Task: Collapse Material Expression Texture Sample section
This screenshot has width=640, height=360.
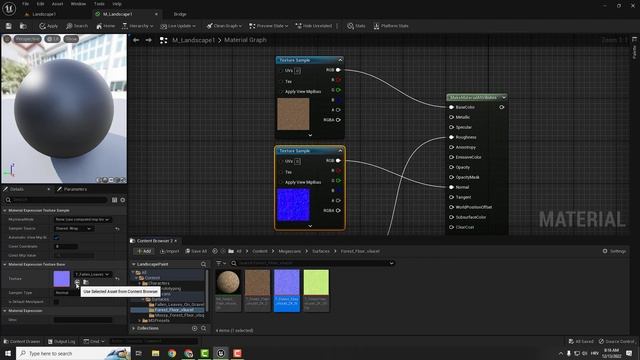Action: pos(5,211)
